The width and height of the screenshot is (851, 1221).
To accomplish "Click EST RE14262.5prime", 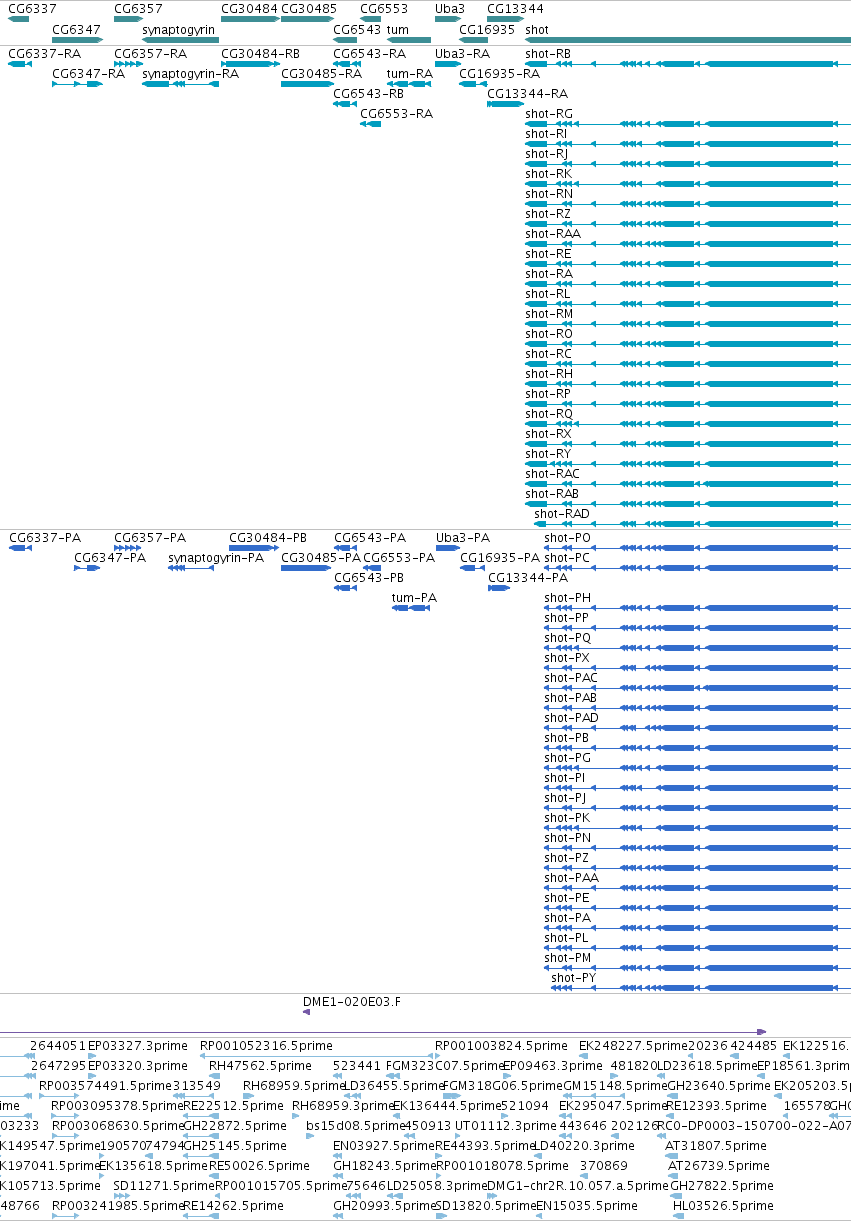I will [231, 1206].
